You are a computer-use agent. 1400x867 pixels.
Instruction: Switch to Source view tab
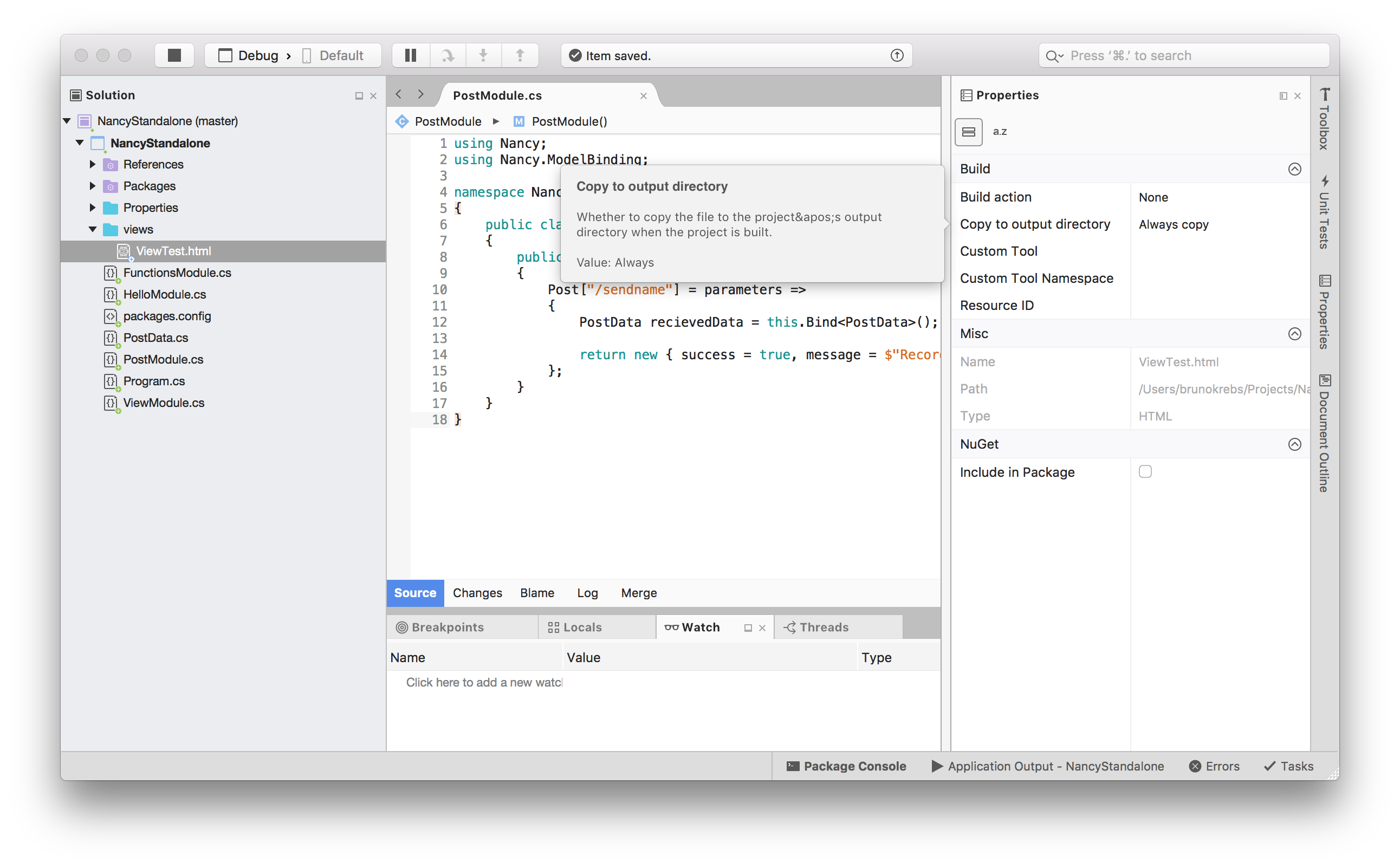click(x=415, y=593)
